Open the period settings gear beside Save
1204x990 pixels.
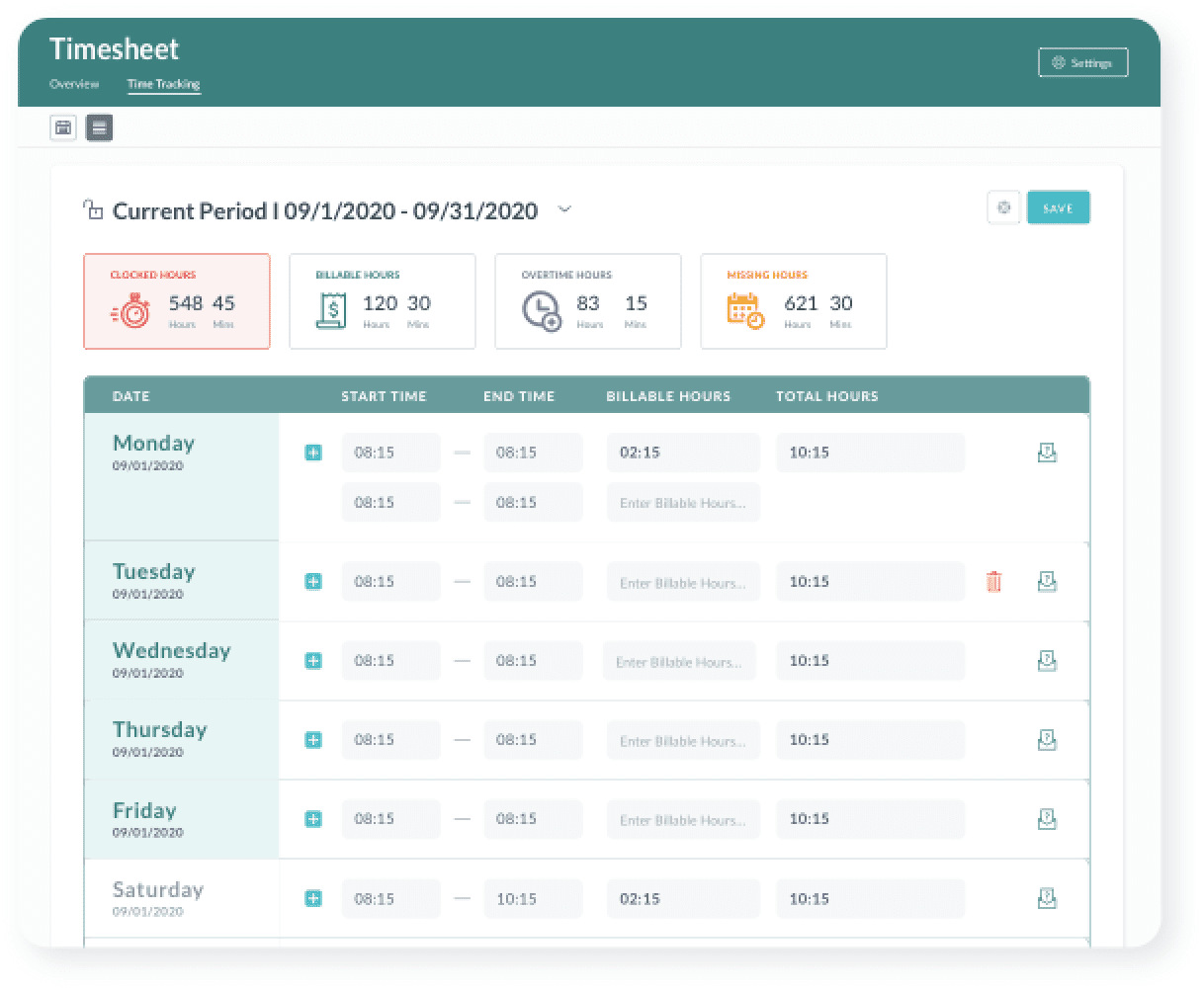[1003, 207]
